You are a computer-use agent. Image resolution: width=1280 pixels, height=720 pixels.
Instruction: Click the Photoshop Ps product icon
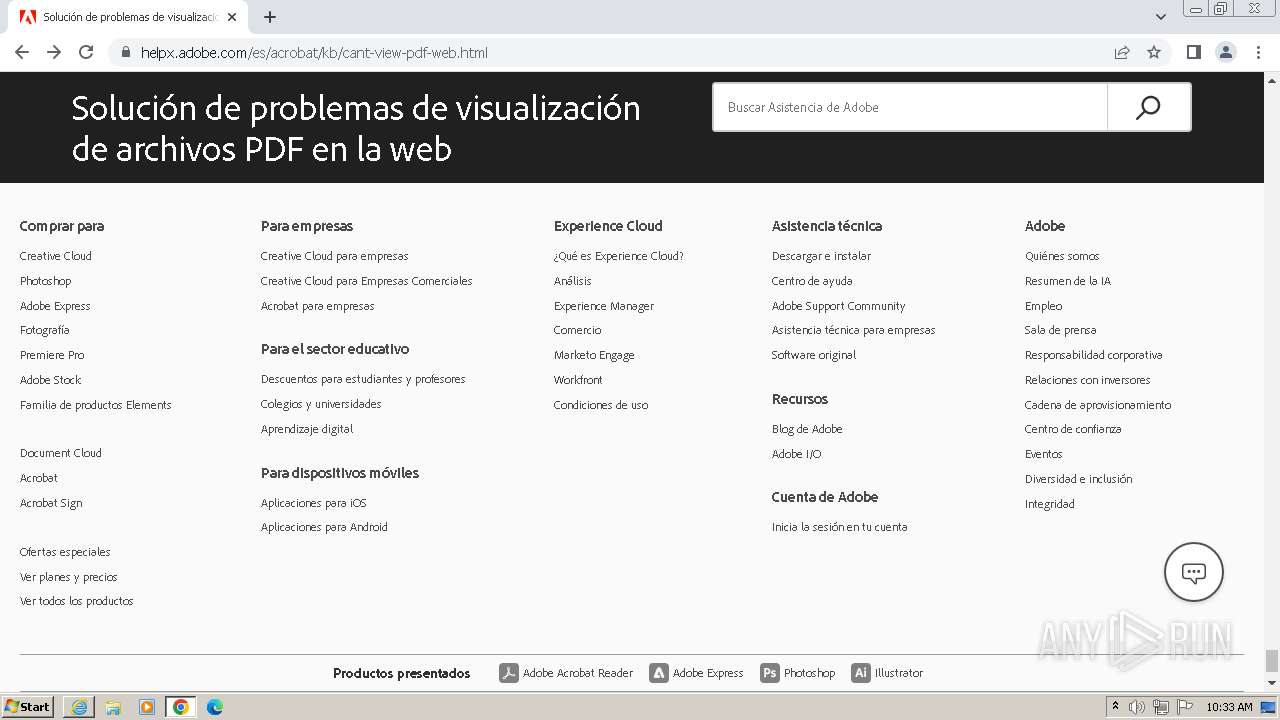click(770, 673)
